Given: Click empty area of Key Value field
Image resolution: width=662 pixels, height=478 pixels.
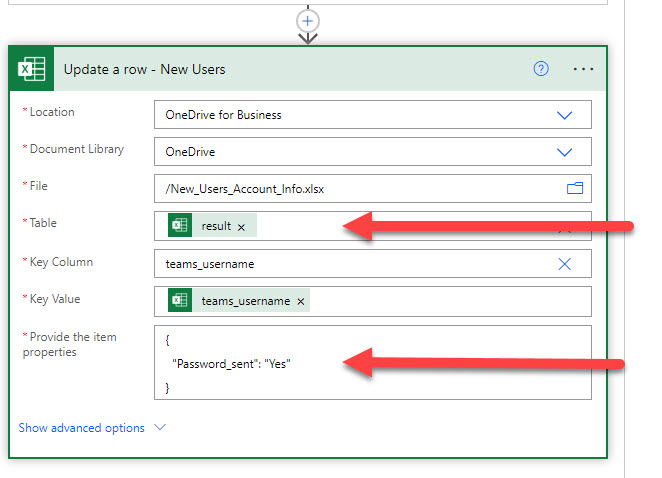Looking at the screenshot, I should click(x=450, y=301).
